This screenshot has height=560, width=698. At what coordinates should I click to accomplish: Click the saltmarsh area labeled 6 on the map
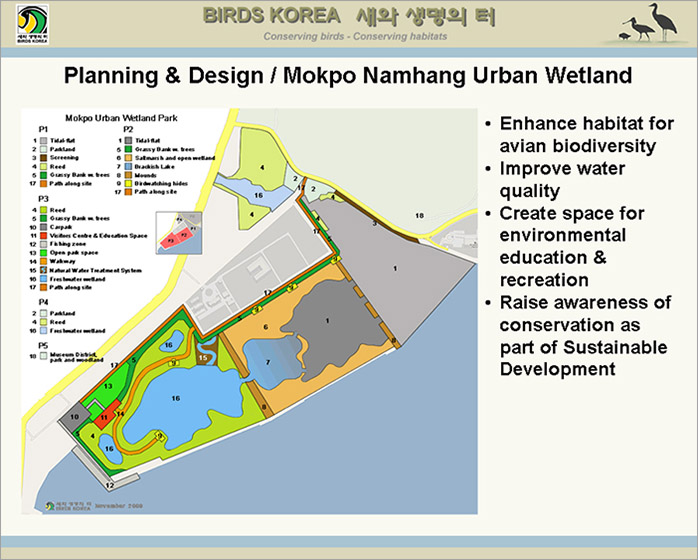point(265,327)
